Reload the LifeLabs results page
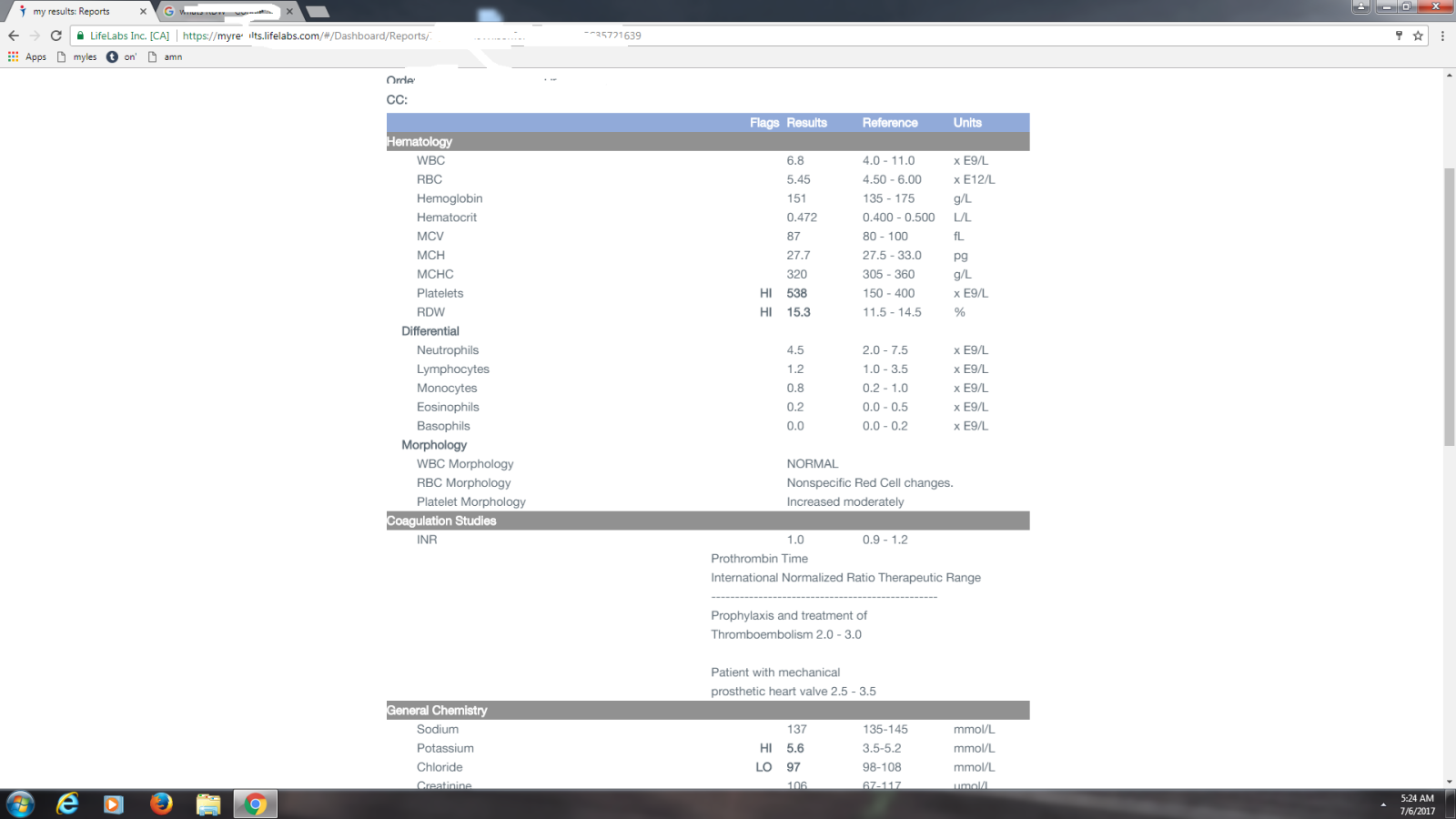The image size is (1456, 819). pyautogui.click(x=56, y=35)
